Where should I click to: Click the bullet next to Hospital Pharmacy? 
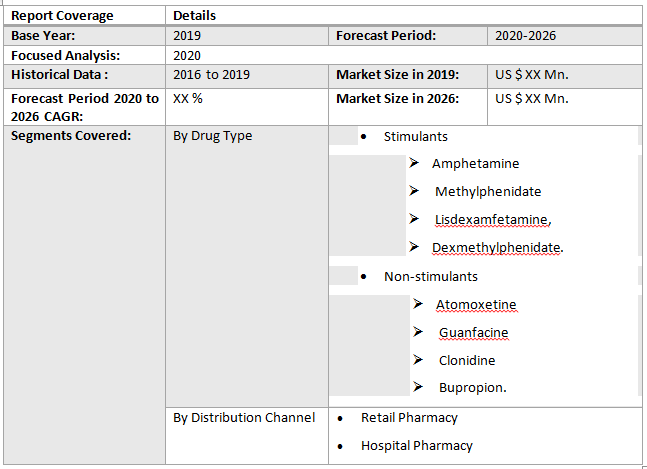click(341, 446)
